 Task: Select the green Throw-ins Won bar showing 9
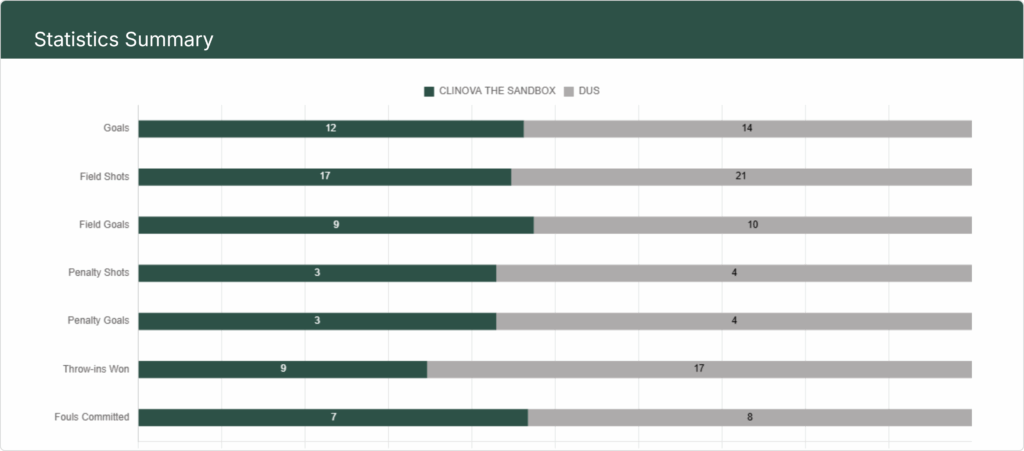pyautogui.click(x=282, y=369)
